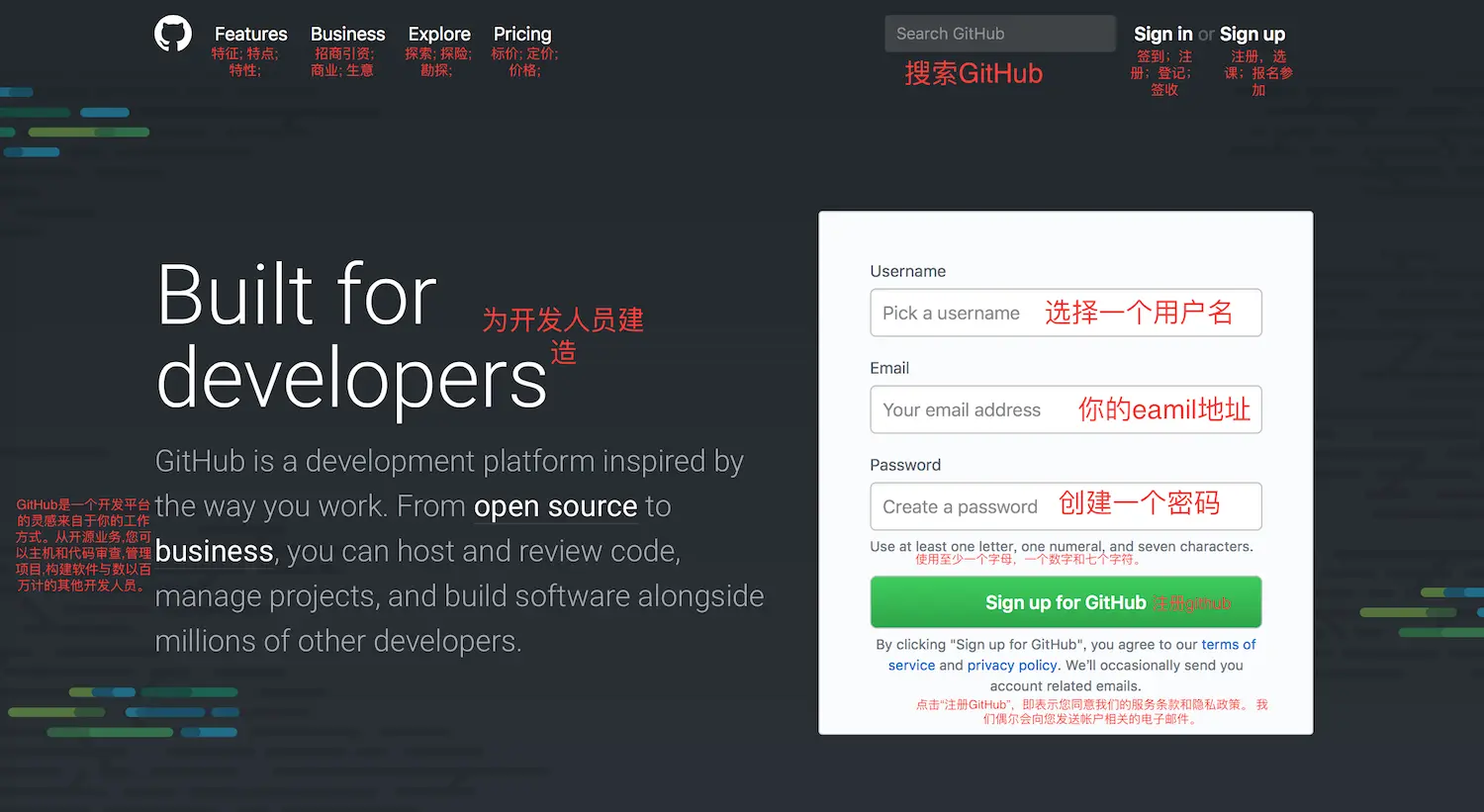This screenshot has width=1484, height=812.
Task: Open the terms of service link
Action: pos(1228,645)
